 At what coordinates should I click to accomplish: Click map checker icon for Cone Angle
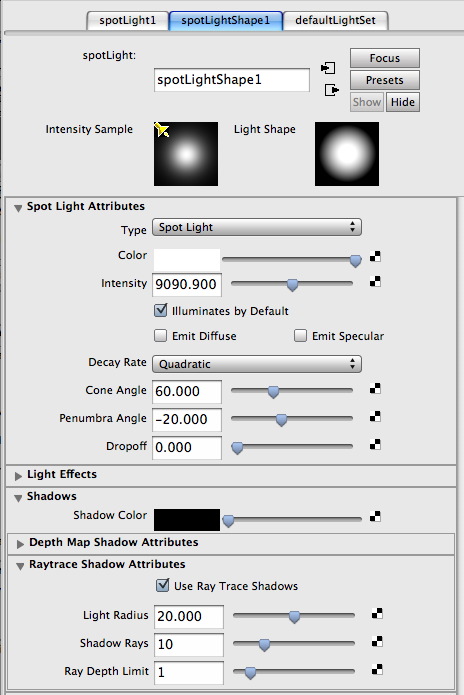pos(375,389)
